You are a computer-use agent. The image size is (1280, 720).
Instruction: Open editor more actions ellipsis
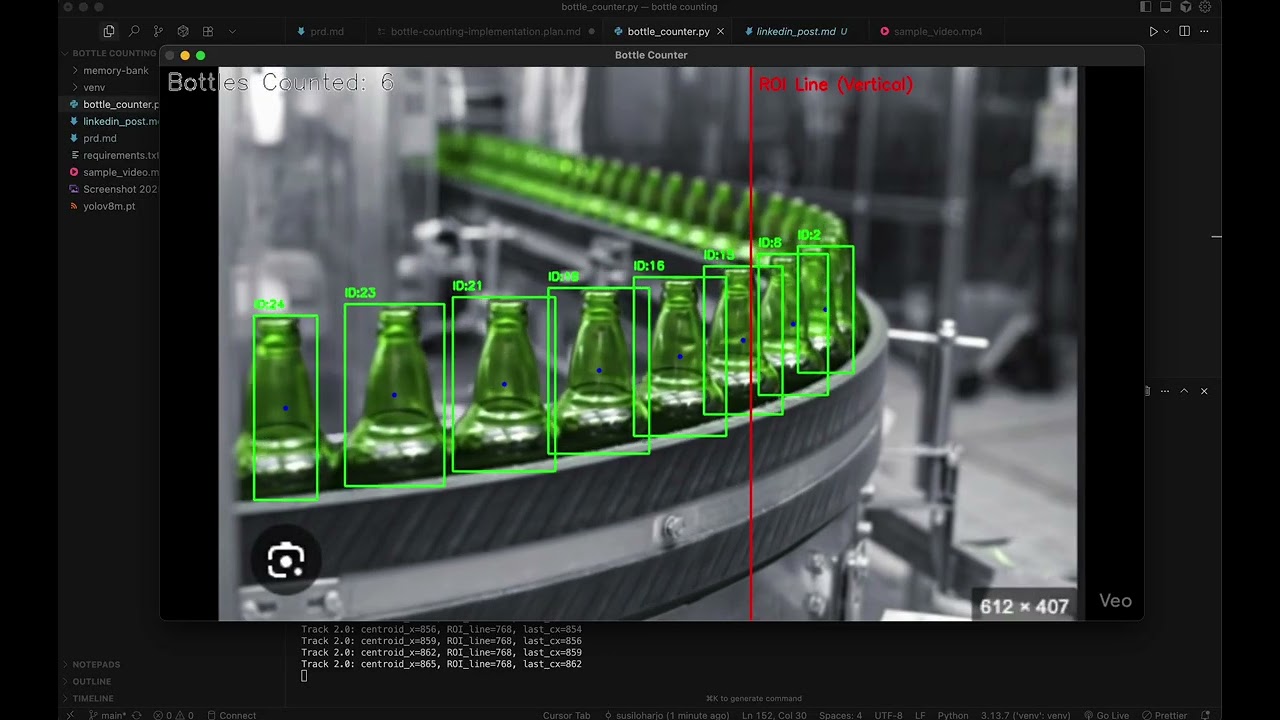pyautogui.click(x=1206, y=31)
